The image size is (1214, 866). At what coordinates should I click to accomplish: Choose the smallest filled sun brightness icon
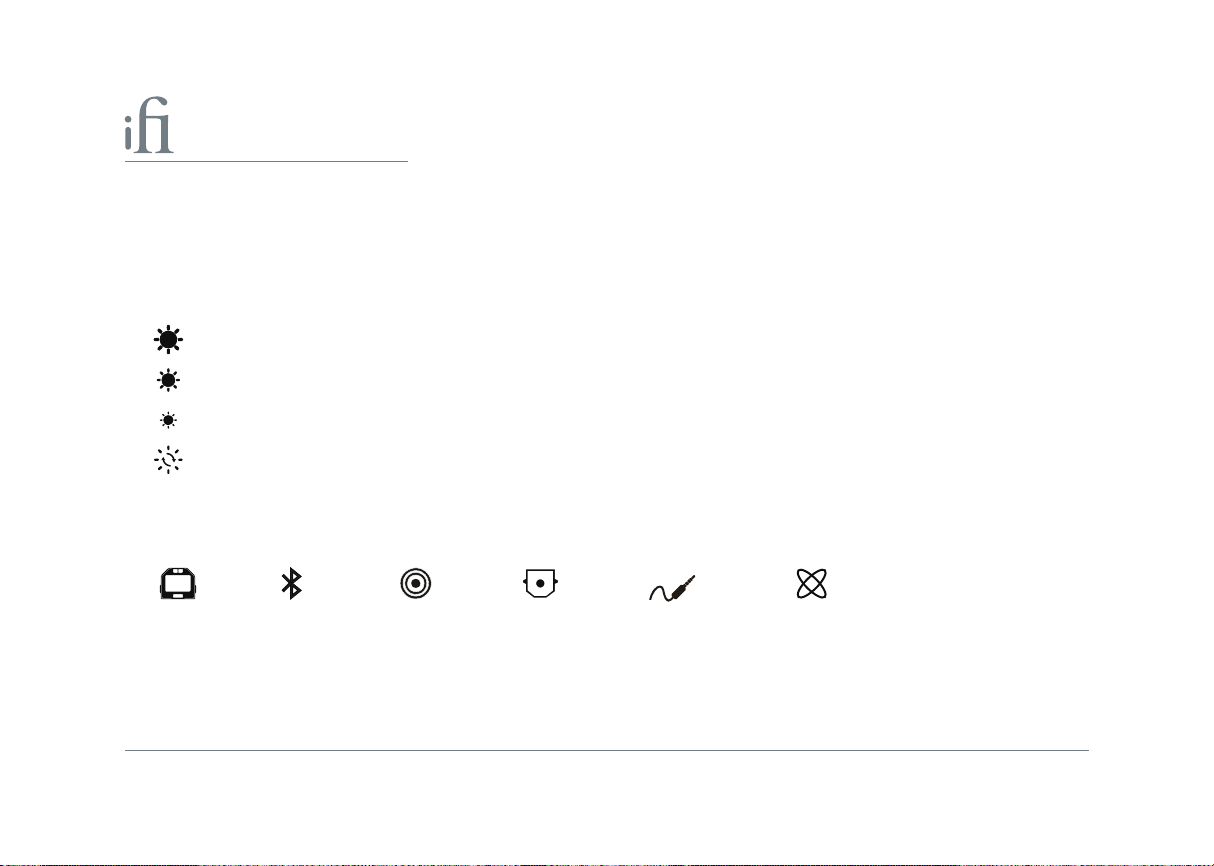[x=168, y=420]
